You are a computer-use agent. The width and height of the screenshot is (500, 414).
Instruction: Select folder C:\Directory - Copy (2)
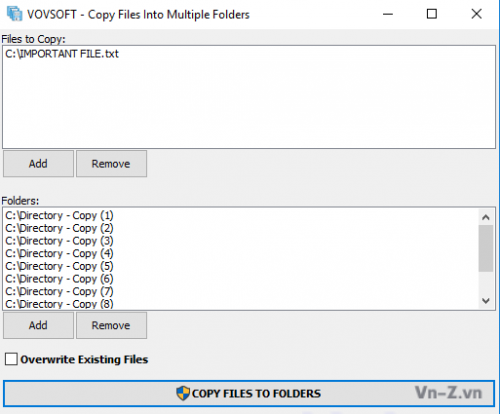[59, 228]
